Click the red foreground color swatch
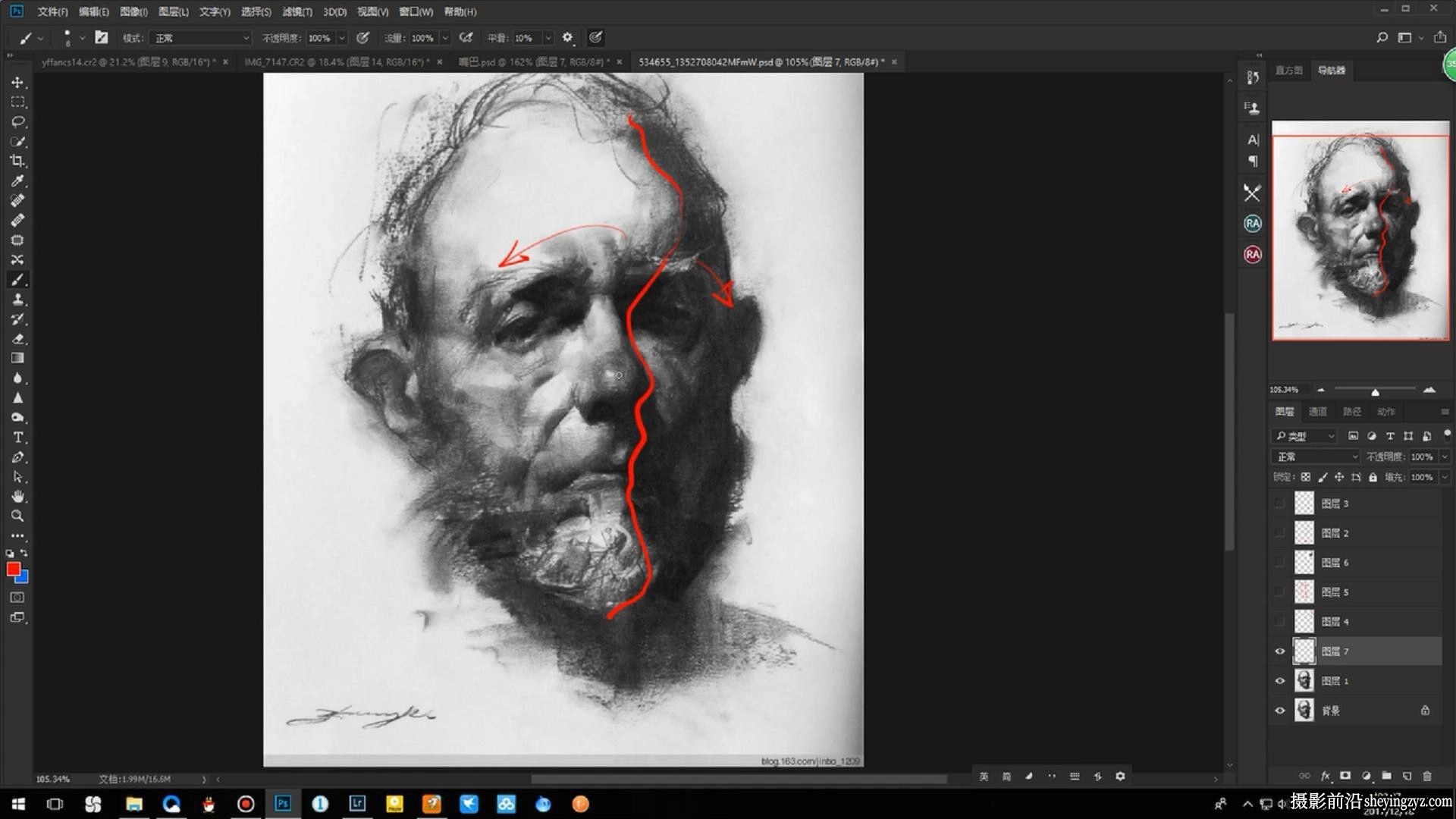 [x=12, y=569]
